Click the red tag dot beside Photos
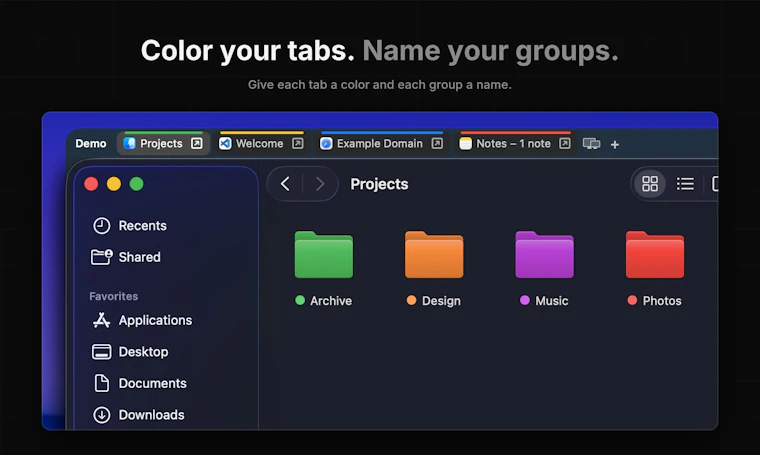 tap(632, 300)
